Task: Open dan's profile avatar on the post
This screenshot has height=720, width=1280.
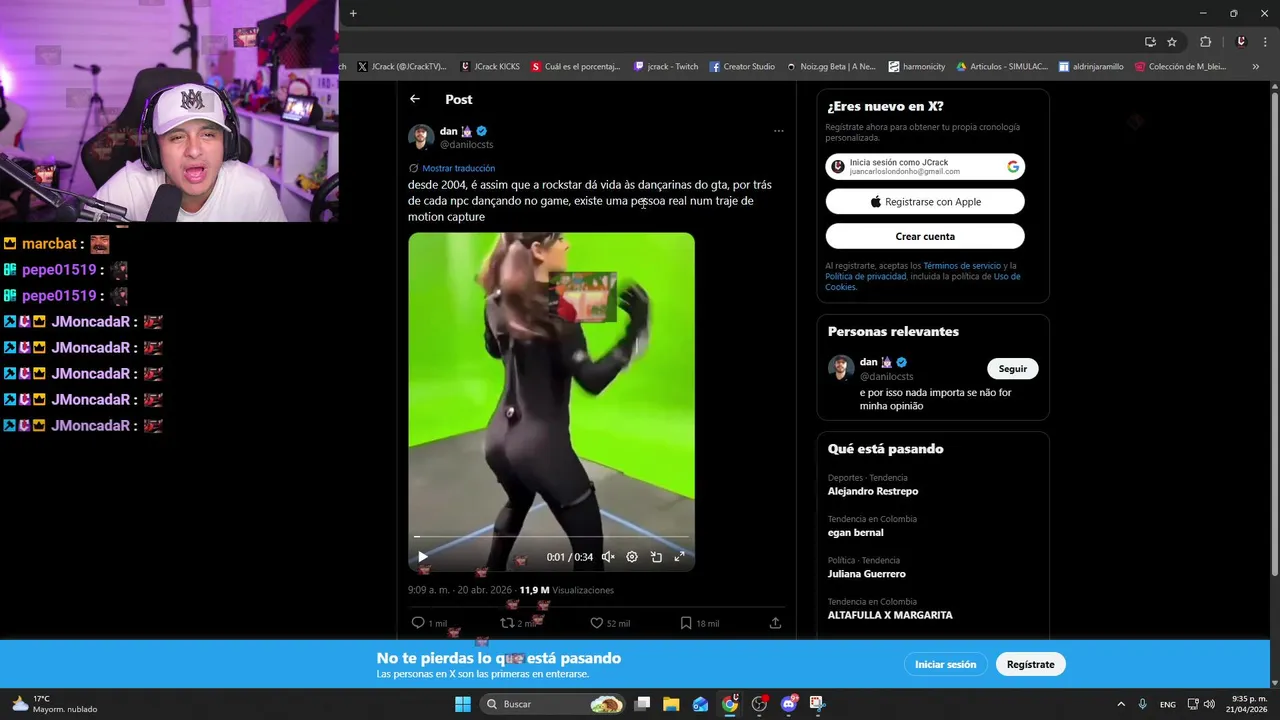Action: [421, 137]
